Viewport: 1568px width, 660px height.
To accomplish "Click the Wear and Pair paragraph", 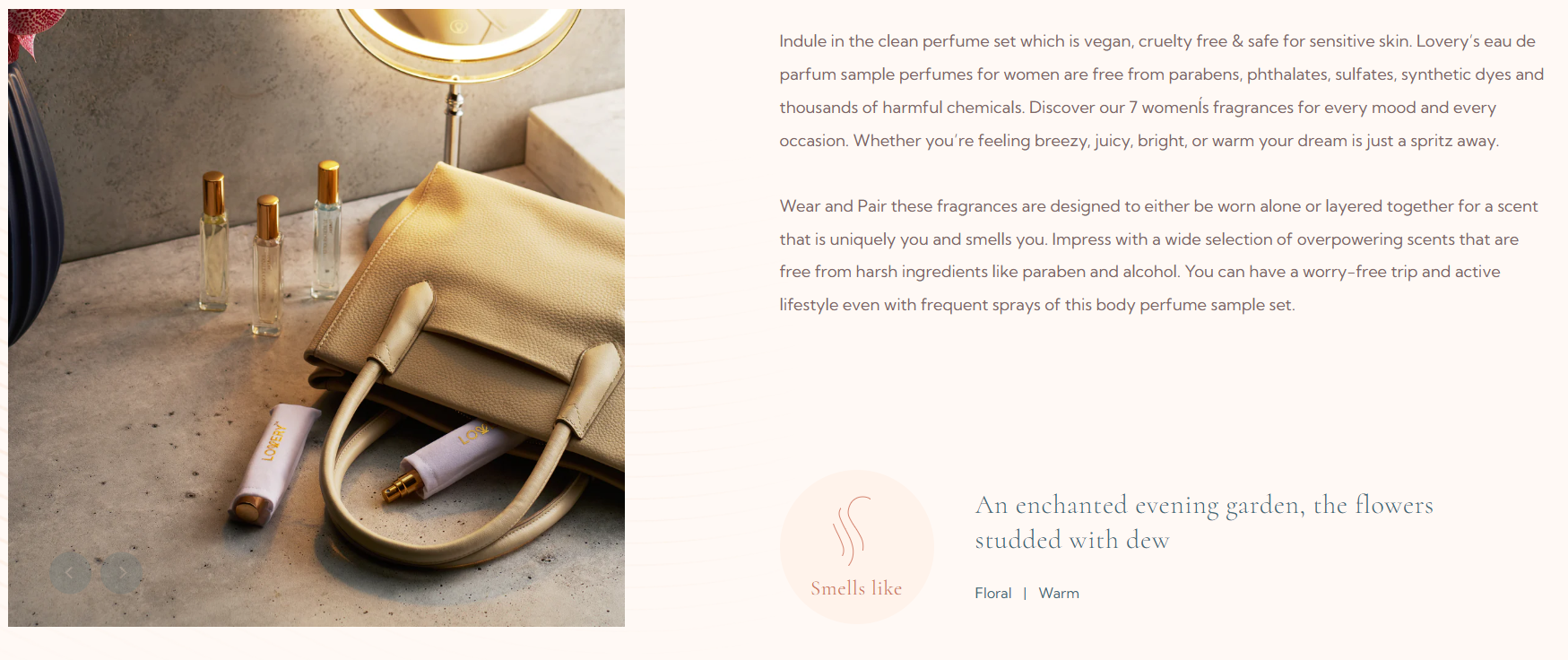I will pyautogui.click(x=1158, y=256).
